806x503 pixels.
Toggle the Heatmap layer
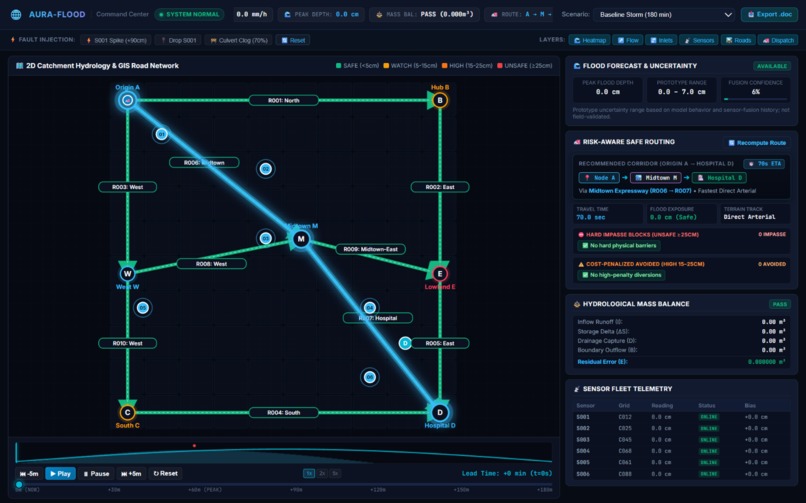[x=590, y=40]
